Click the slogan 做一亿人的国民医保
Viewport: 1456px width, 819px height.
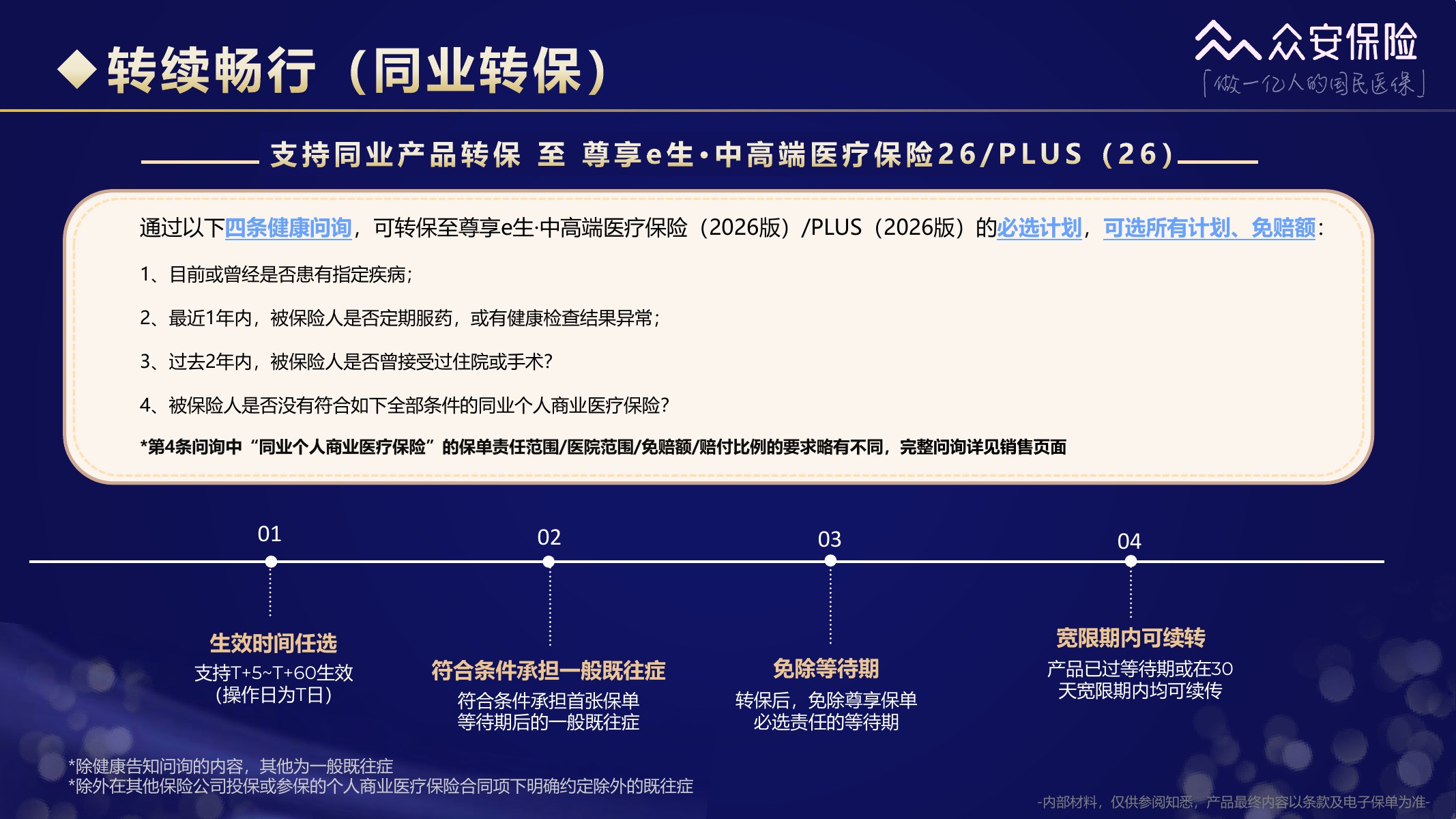[x=1314, y=84]
